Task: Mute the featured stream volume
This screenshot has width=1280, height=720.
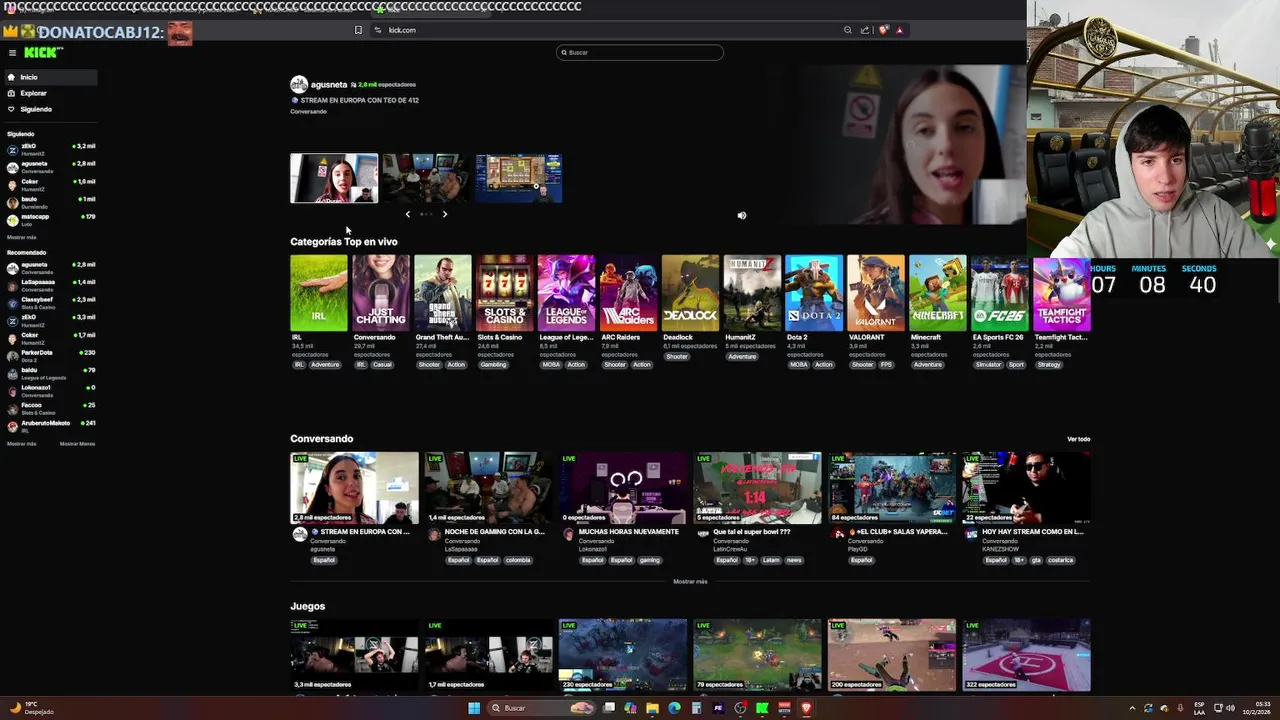Action: [741, 215]
